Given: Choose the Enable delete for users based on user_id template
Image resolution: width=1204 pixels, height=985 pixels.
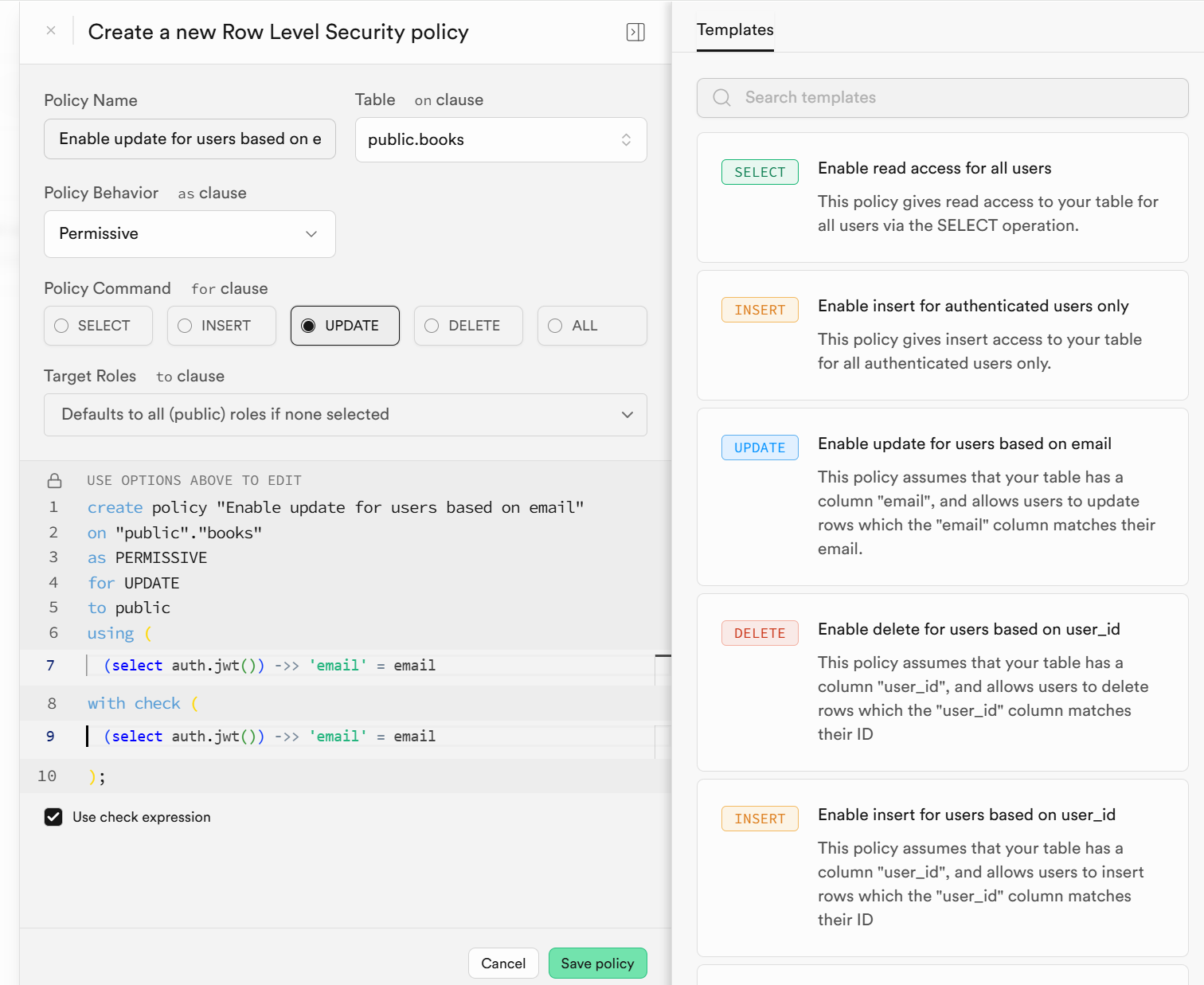Looking at the screenshot, I should point(942,682).
